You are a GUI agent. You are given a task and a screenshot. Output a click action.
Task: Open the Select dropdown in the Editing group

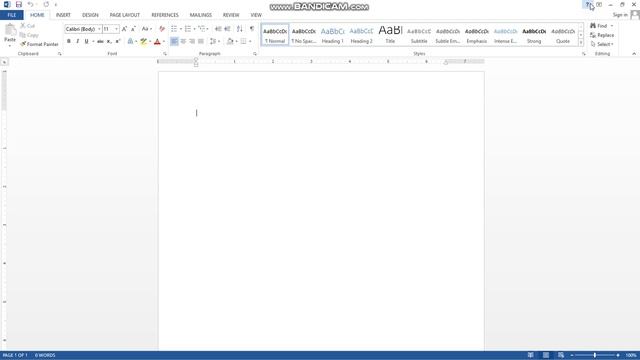[602, 44]
